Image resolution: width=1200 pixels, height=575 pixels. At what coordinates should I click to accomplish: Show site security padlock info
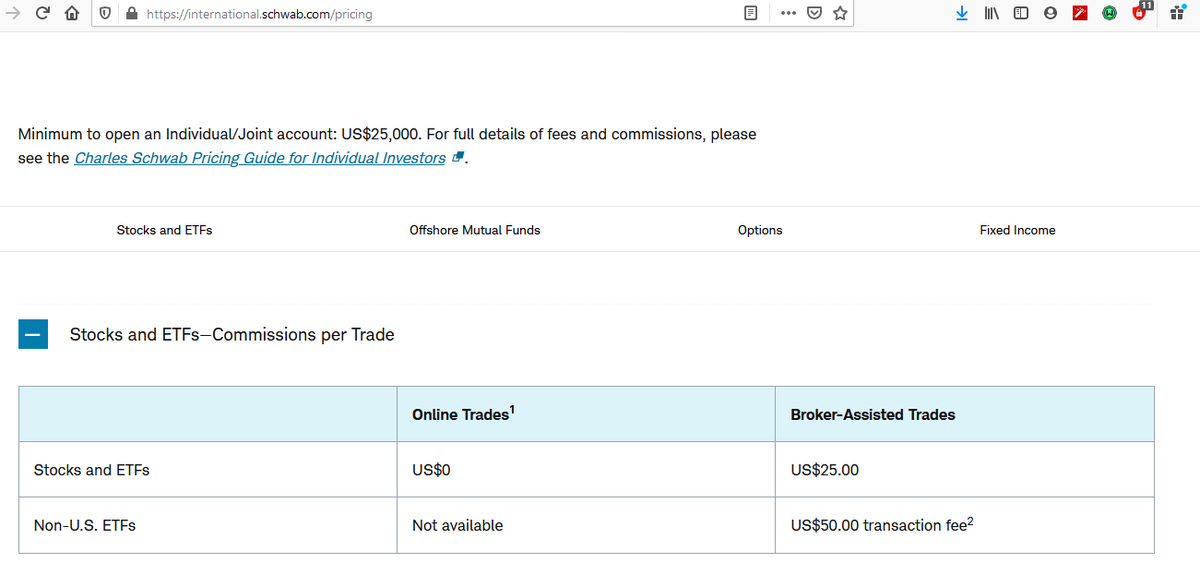pos(131,14)
